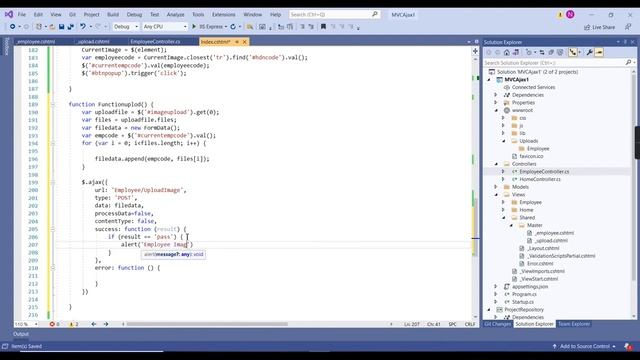The width and height of the screenshot is (640, 360).
Task: Collapse the error function outline box
Action: [x=53, y=268]
